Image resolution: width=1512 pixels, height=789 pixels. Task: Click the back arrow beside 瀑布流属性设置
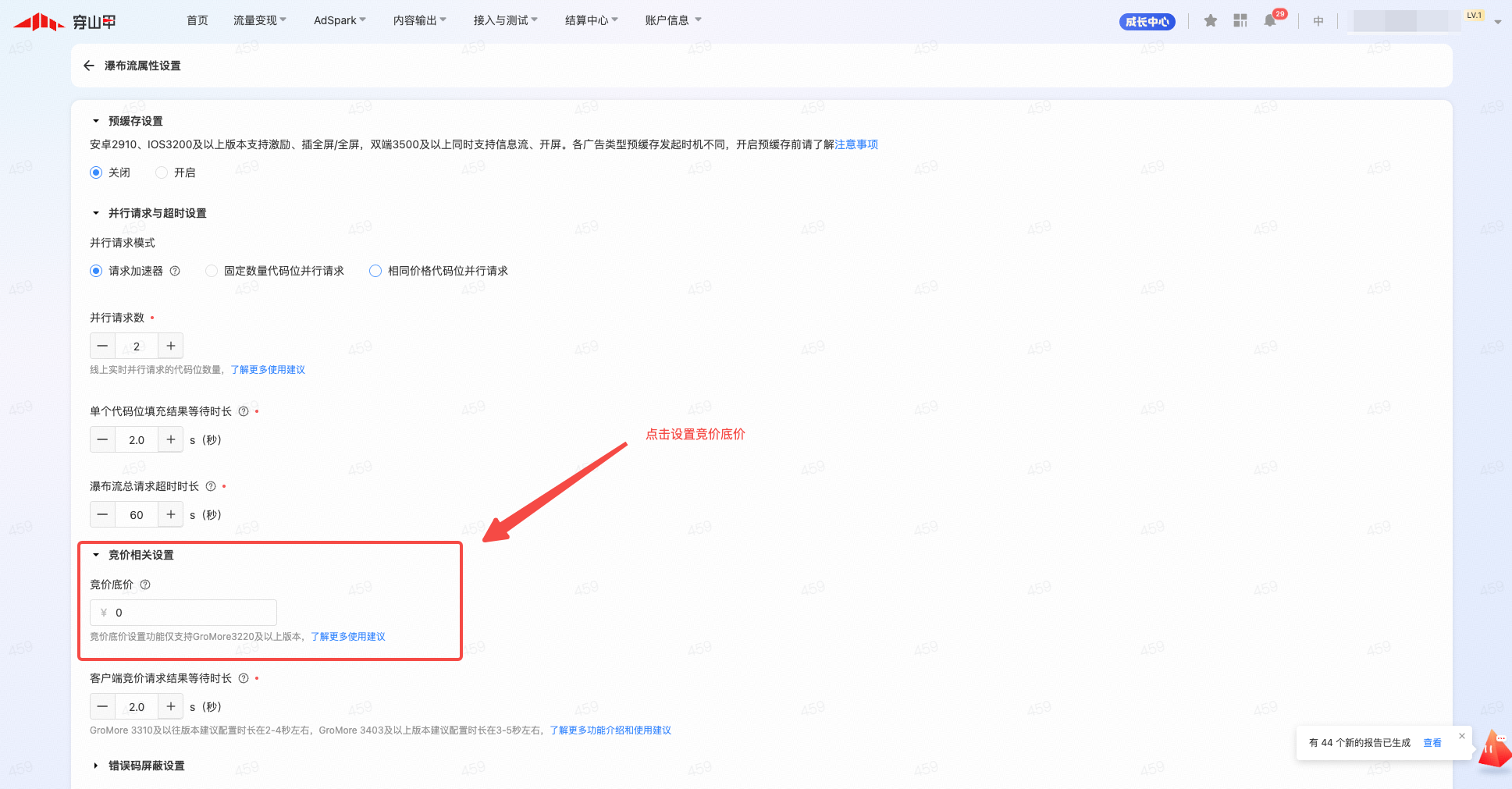[89, 66]
